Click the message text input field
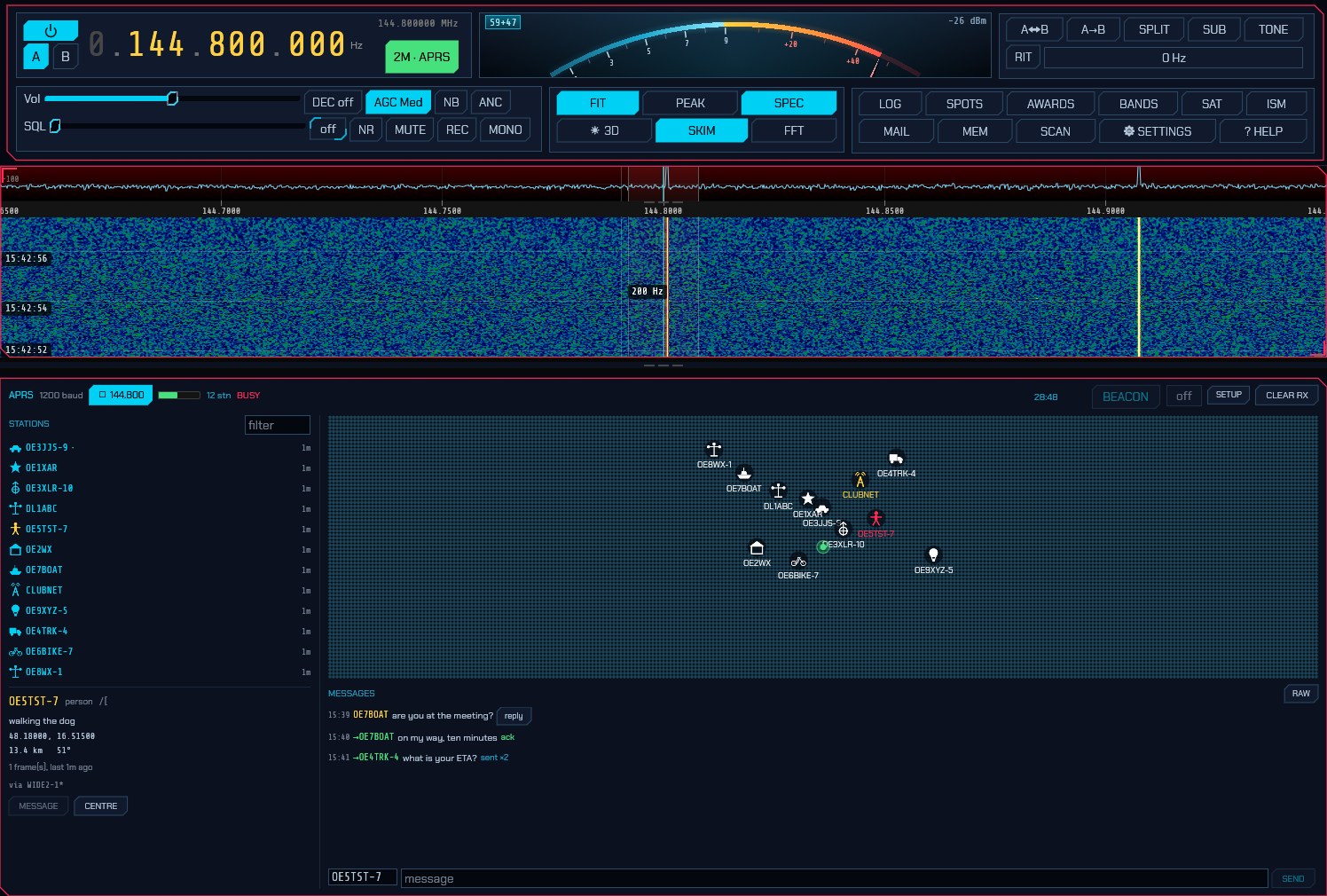The image size is (1327, 896). [835, 879]
